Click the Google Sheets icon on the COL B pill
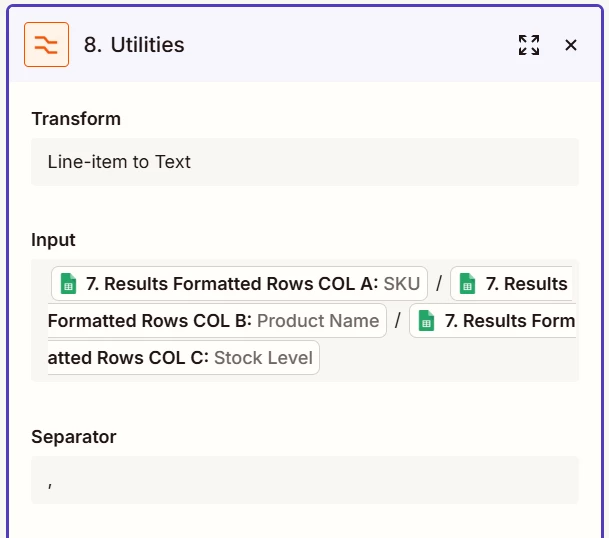 pyautogui.click(x=467, y=284)
